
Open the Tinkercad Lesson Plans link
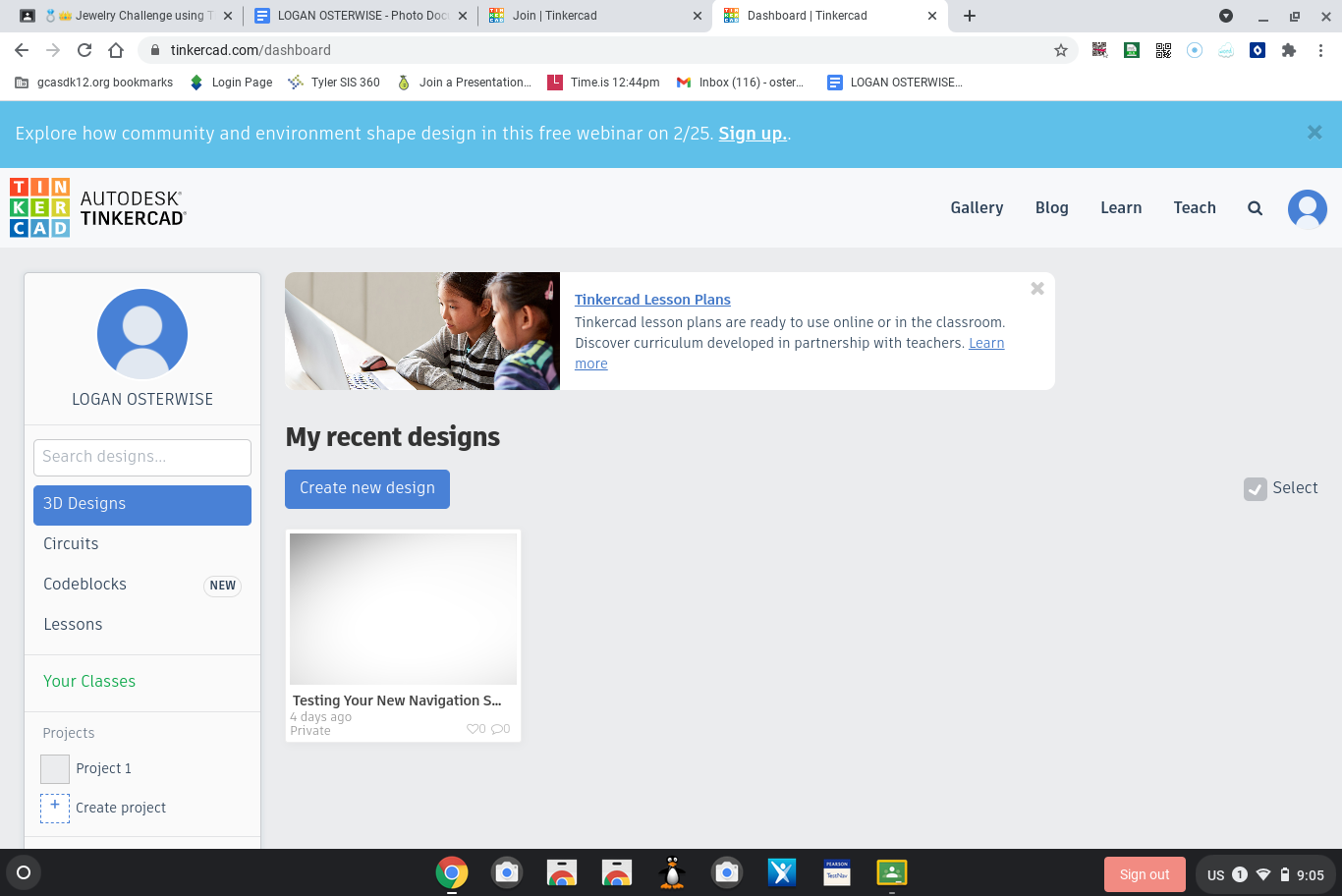click(x=652, y=300)
